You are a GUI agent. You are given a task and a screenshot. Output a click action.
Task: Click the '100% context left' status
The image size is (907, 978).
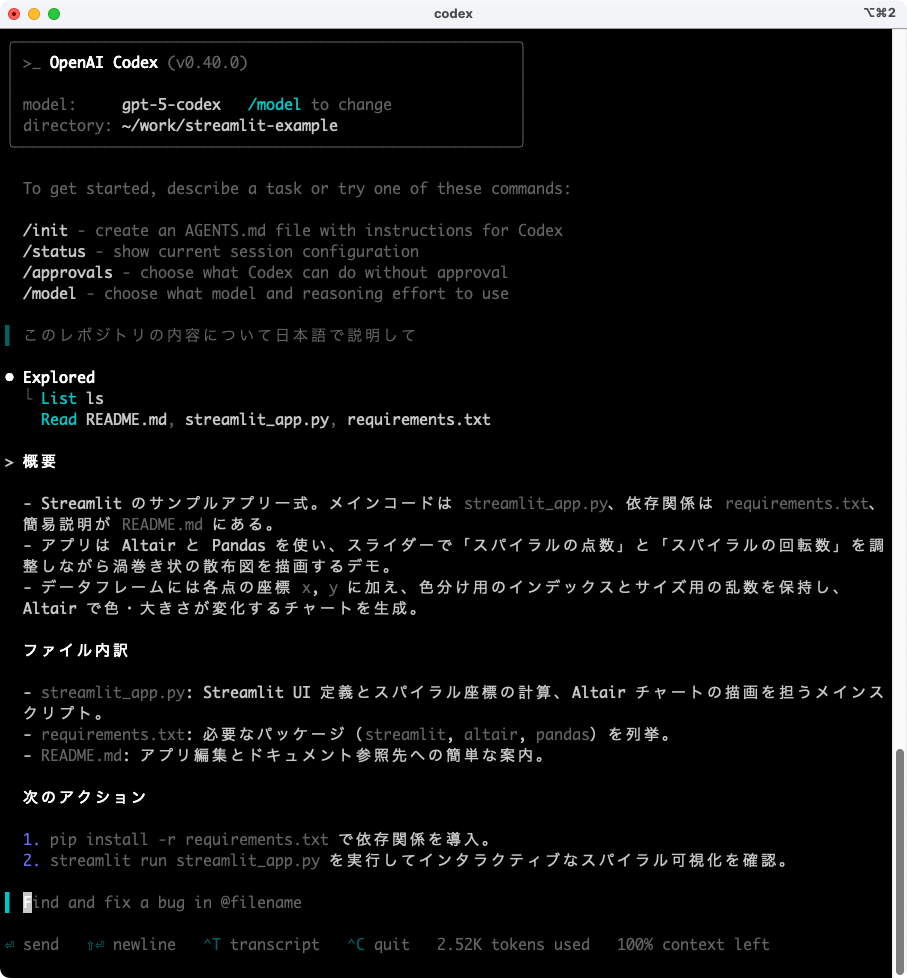693,944
